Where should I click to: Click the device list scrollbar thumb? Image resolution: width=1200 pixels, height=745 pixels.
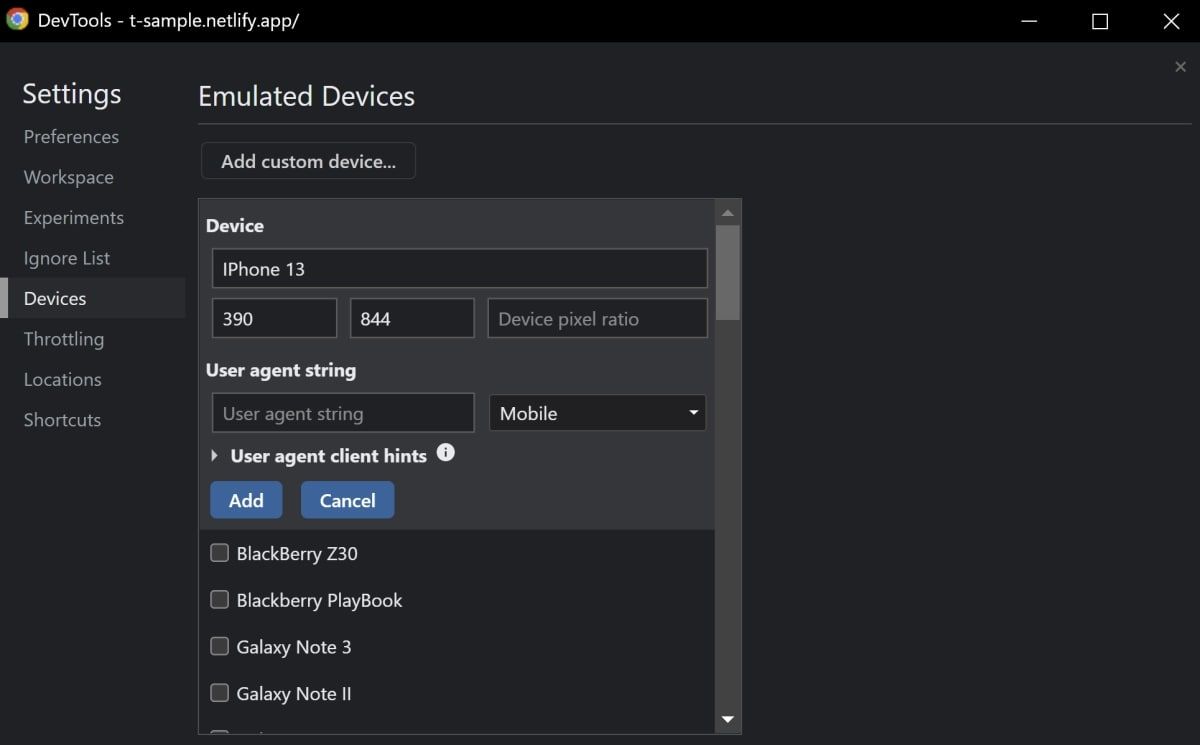(728, 272)
